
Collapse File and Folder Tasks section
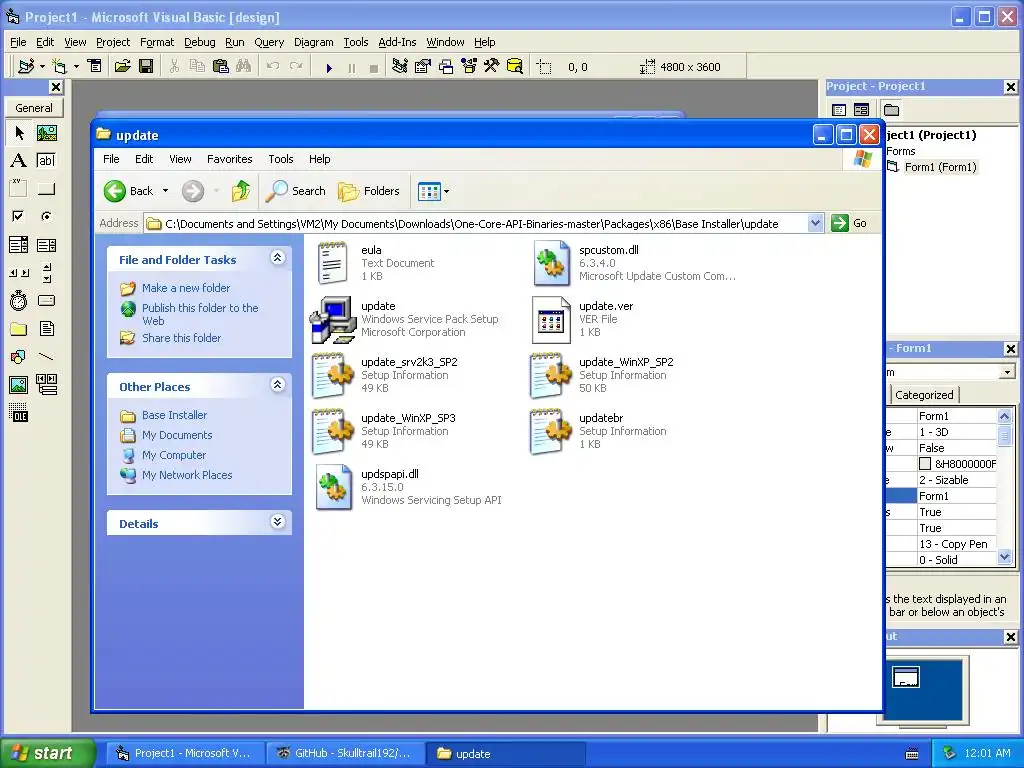[278, 257]
